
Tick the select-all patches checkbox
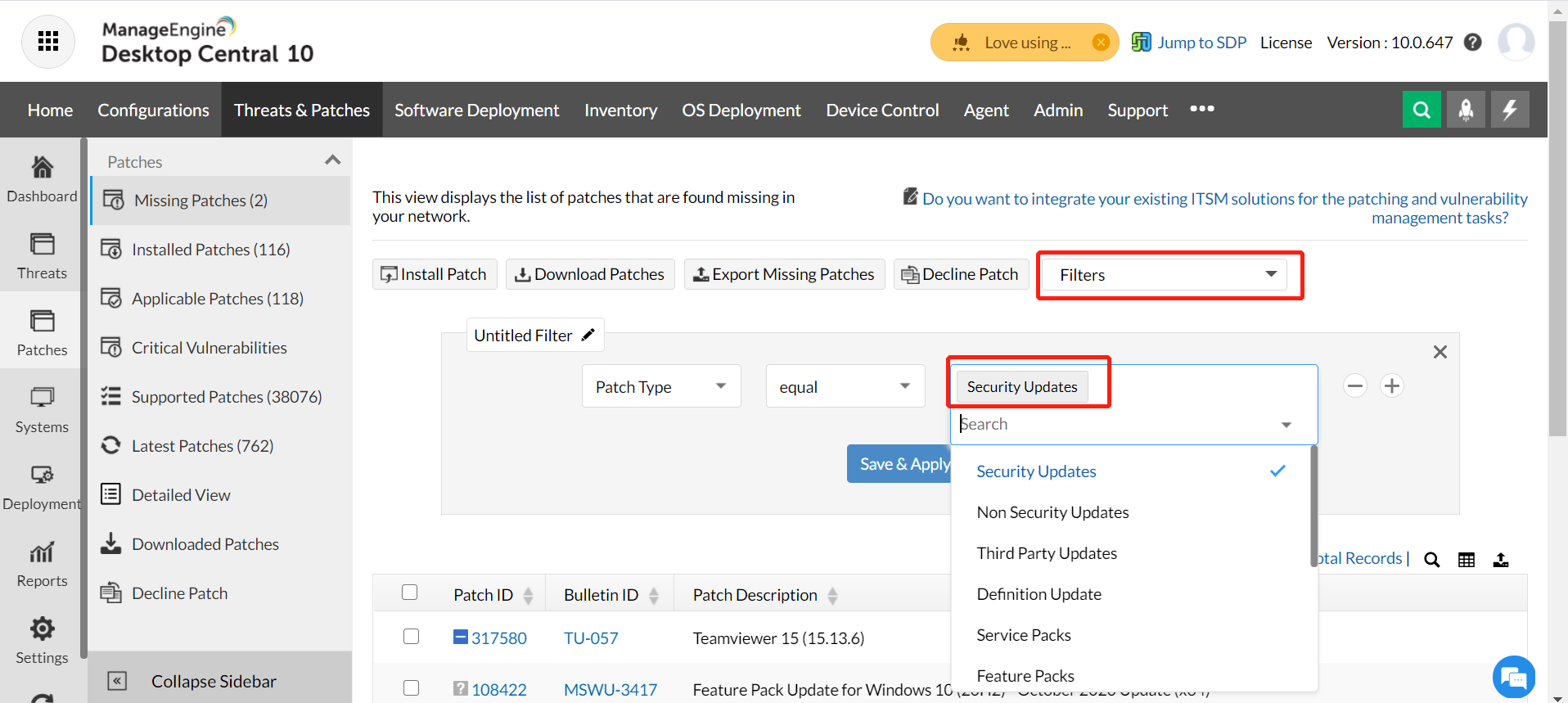(x=410, y=593)
